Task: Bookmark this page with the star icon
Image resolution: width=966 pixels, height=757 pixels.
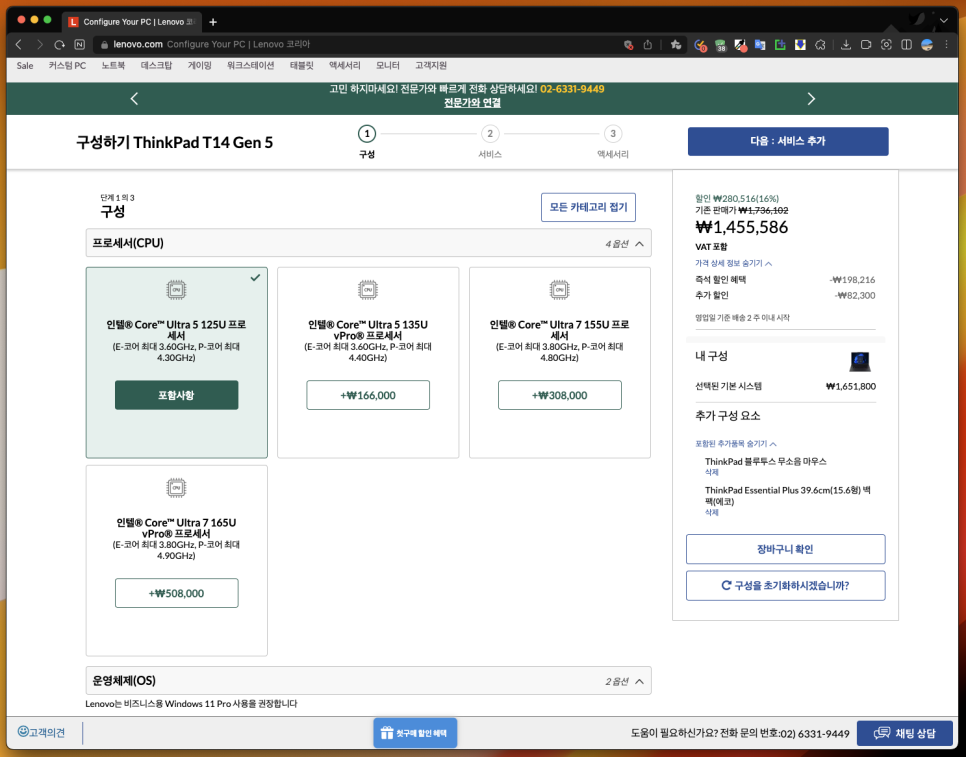Action: pos(676,44)
